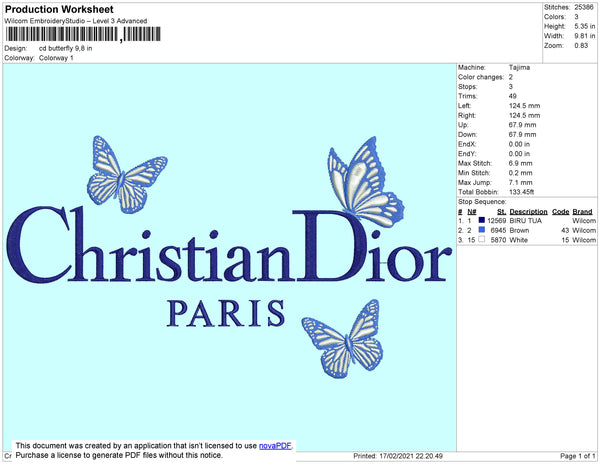This screenshot has width=600, height=464.
Task: Click the 'PARIS' lettering in the design
Action: pyautogui.click(x=226, y=313)
